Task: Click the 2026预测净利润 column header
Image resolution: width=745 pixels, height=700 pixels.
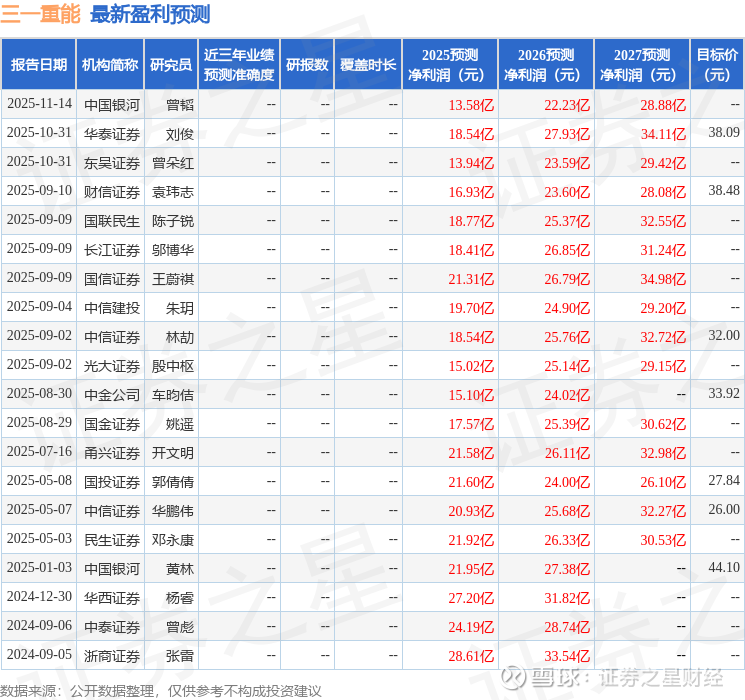Action: (x=546, y=64)
